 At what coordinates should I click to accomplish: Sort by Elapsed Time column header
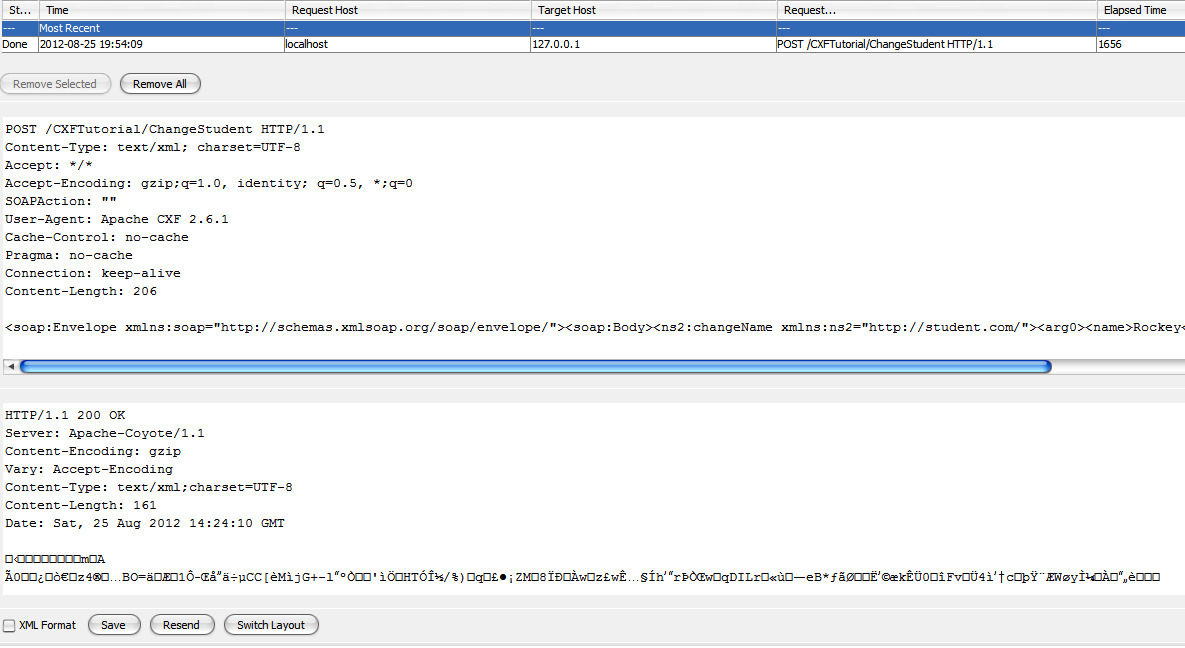click(x=1138, y=10)
